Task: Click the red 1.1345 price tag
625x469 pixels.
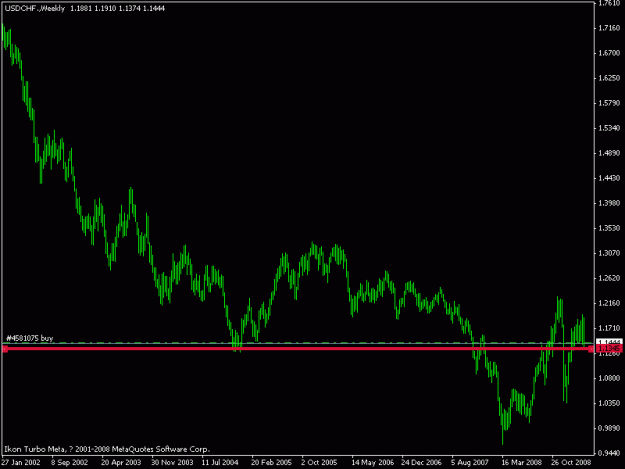Action: click(610, 349)
